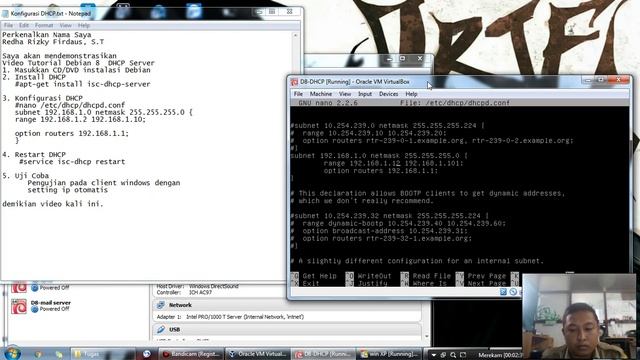Click 'Prev Page' shortcut in nano footer
The image size is (640, 360).
[481, 276]
